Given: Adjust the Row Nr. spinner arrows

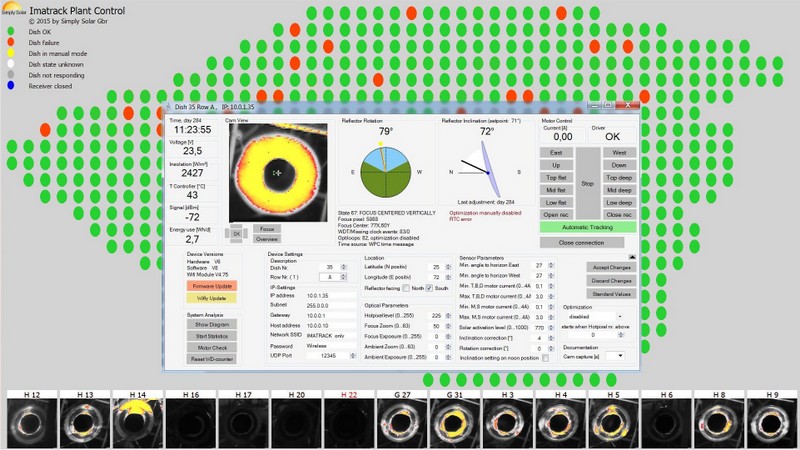Looking at the screenshot, I should (x=344, y=276).
